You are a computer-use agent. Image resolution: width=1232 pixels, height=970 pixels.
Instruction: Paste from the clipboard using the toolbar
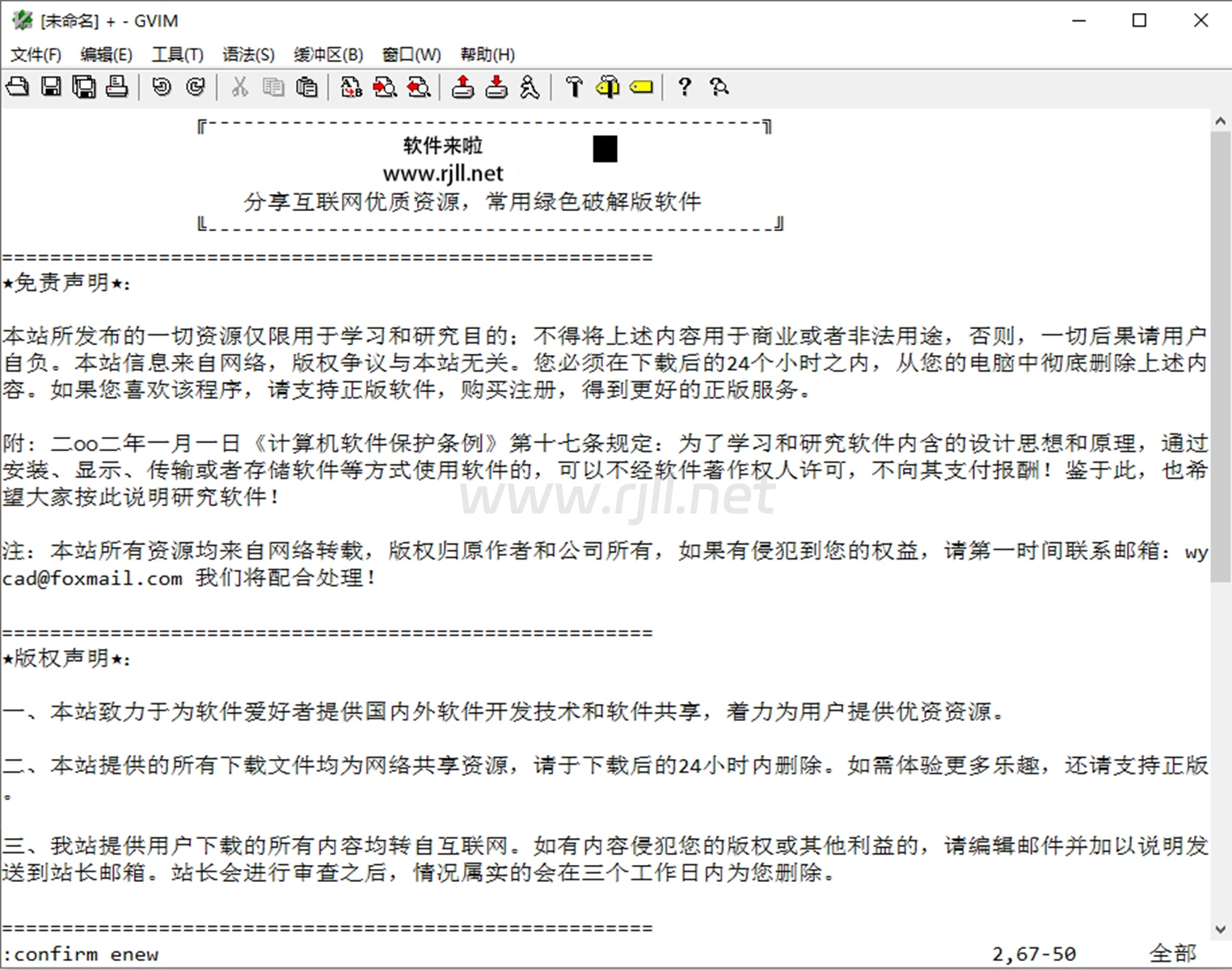pyautogui.click(x=306, y=87)
